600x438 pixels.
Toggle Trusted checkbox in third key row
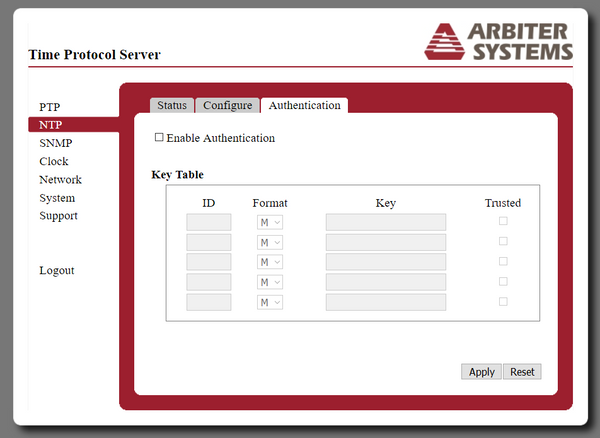coord(503,261)
